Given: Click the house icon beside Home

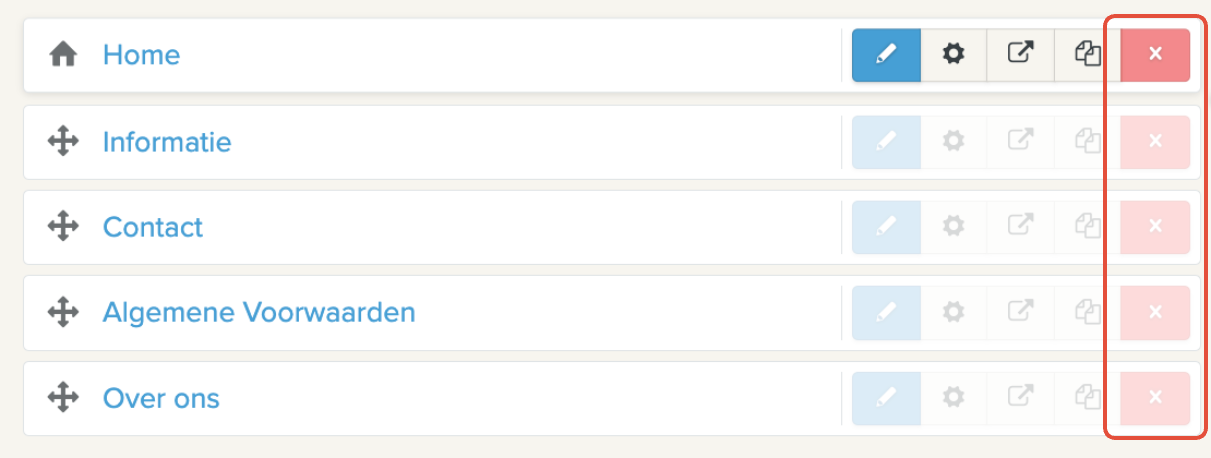Looking at the screenshot, I should [63, 55].
